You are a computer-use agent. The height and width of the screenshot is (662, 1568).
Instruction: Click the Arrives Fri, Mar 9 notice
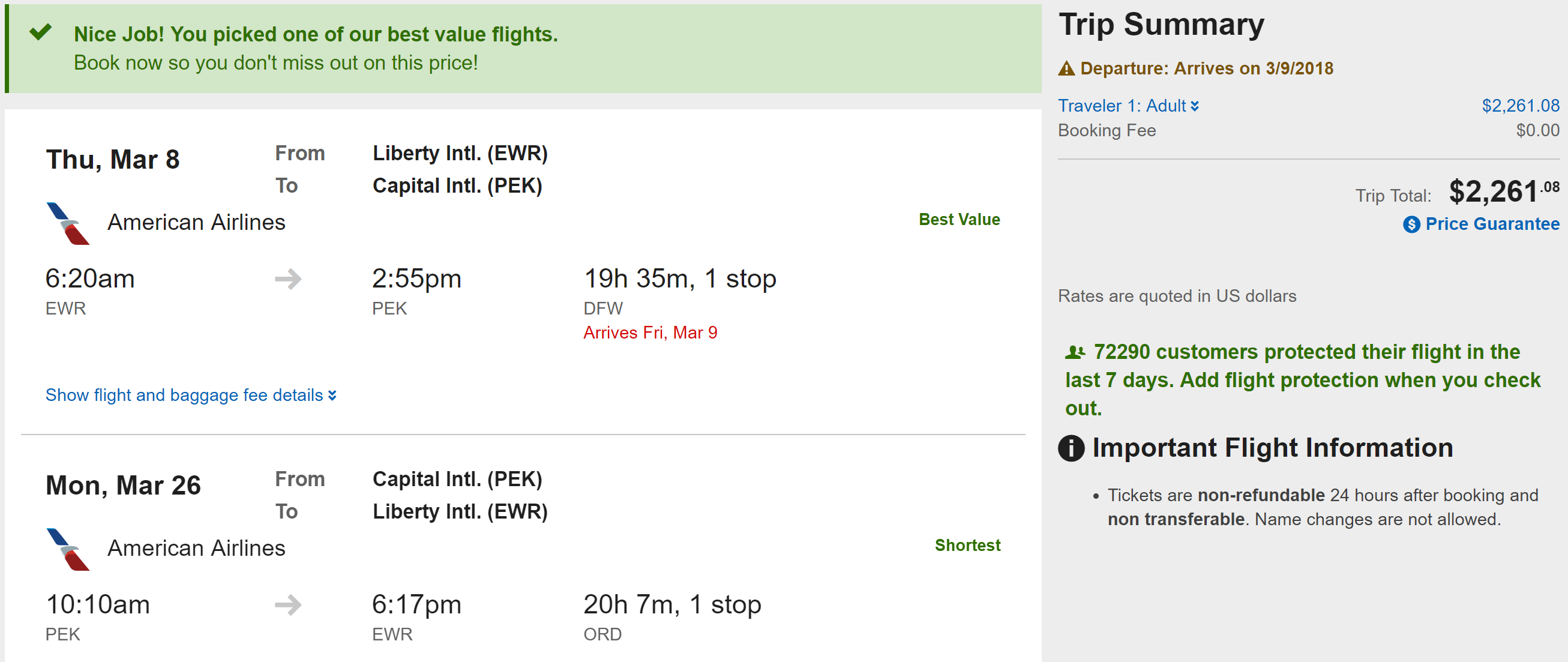pyautogui.click(x=649, y=333)
